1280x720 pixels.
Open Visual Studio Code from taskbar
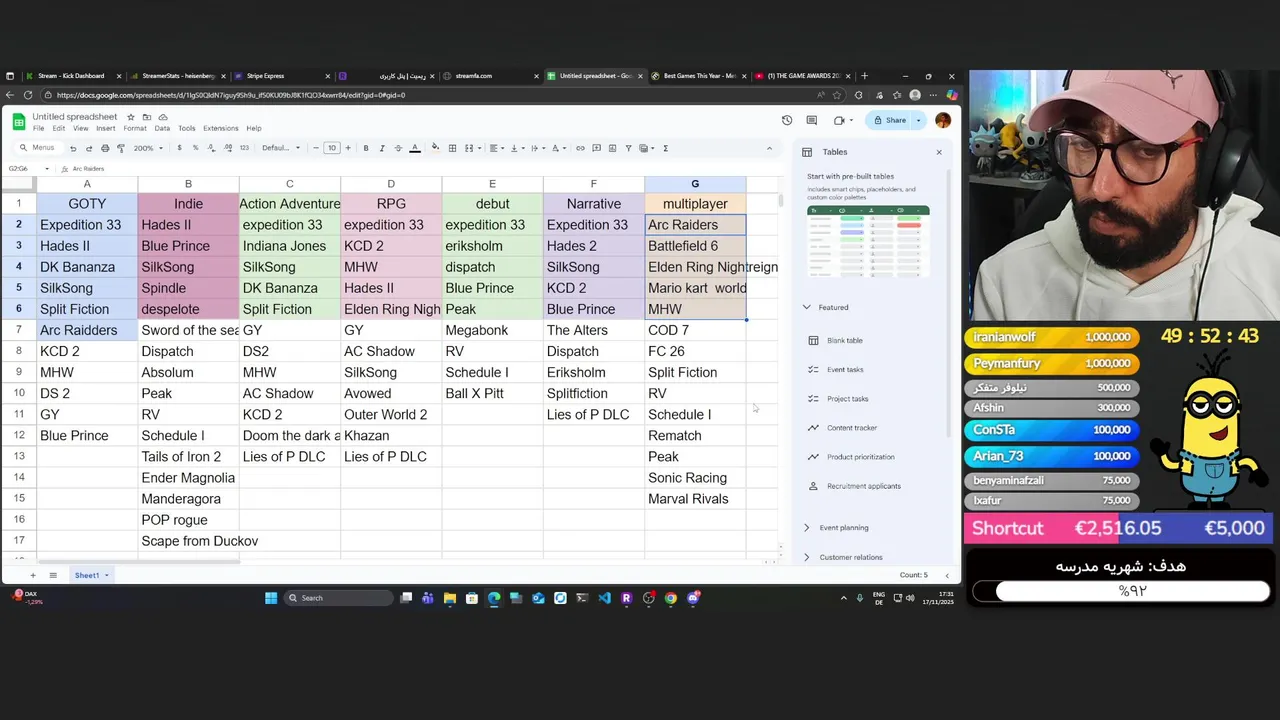(604, 598)
